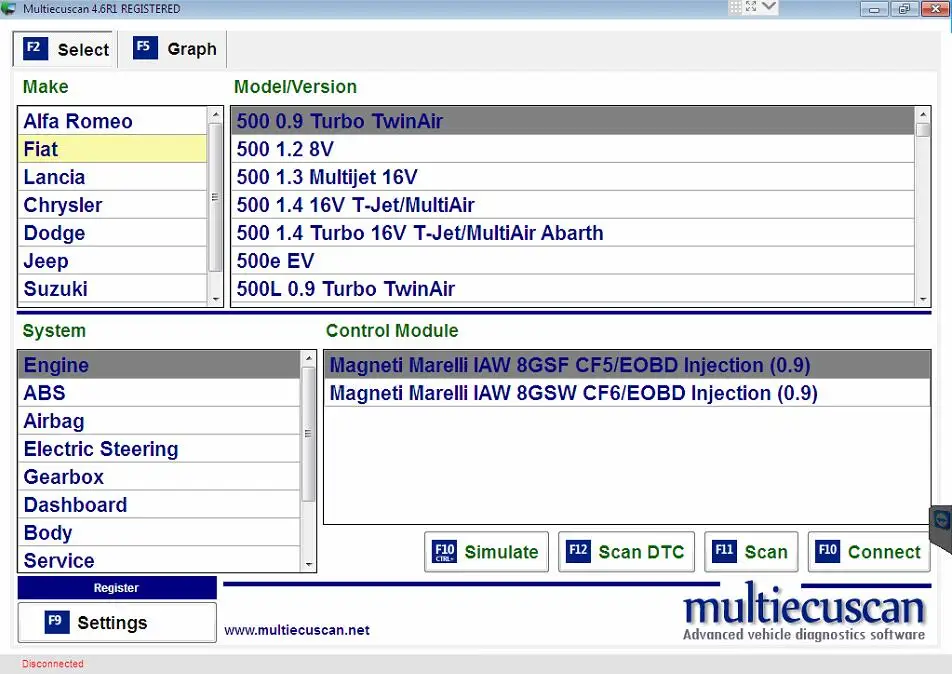Click title bar fullscreen arrows icon
This screenshot has width=952, height=674.
tap(751, 7)
